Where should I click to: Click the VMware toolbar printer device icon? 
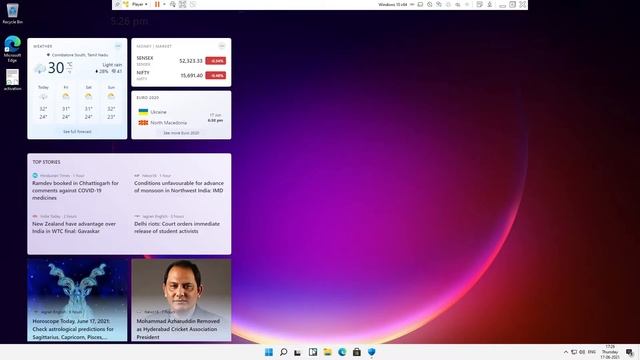(x=458, y=4)
